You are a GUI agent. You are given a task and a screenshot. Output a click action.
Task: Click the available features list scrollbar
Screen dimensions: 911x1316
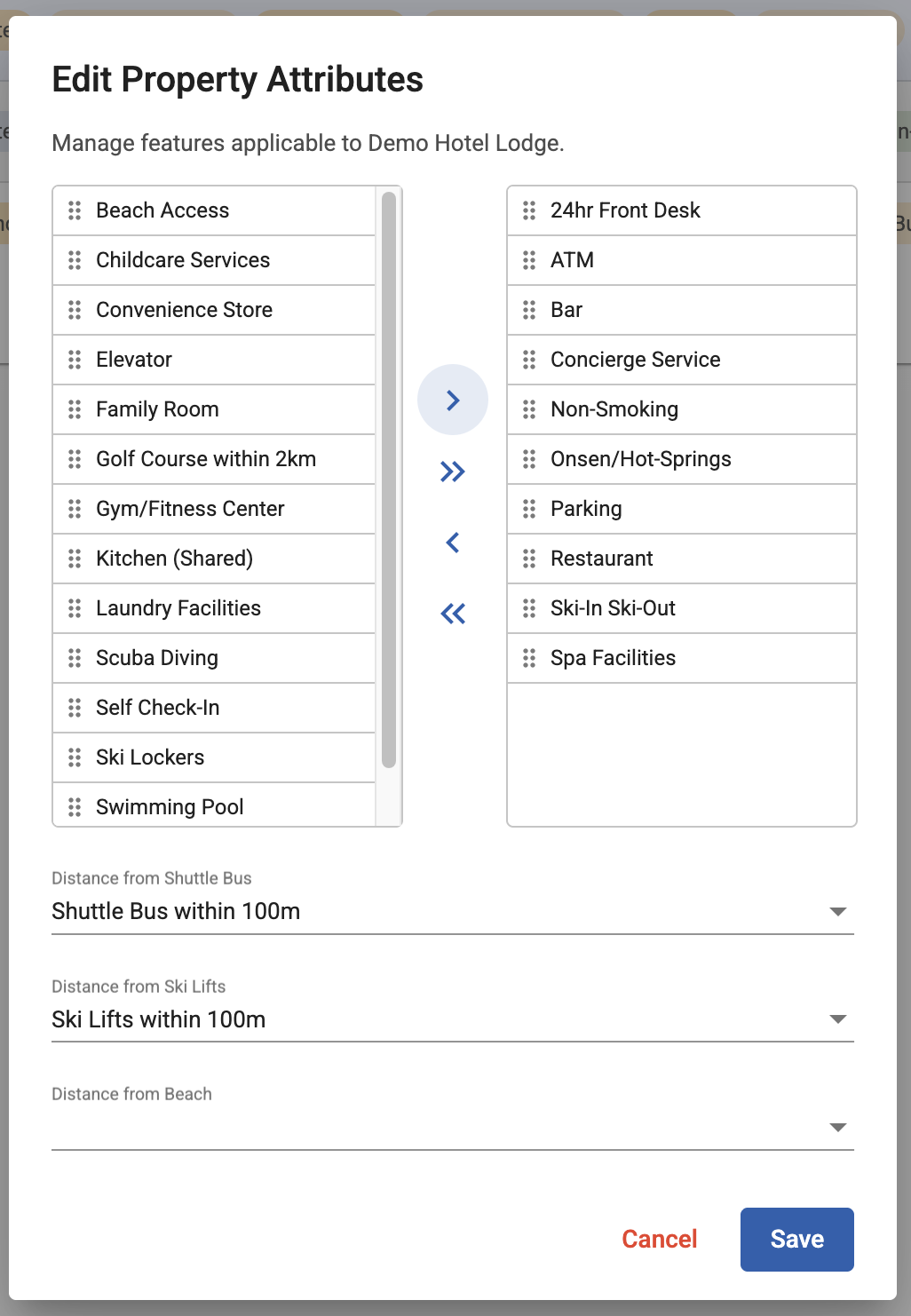[x=389, y=480]
